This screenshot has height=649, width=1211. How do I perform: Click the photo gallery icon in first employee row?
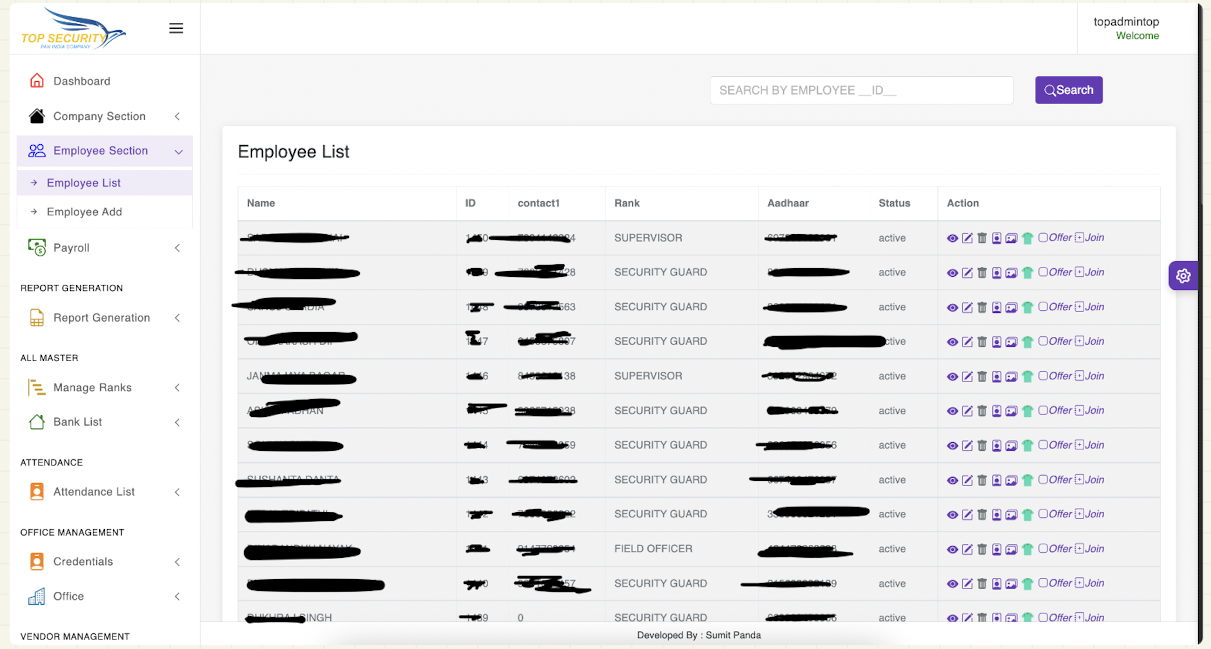point(1012,238)
